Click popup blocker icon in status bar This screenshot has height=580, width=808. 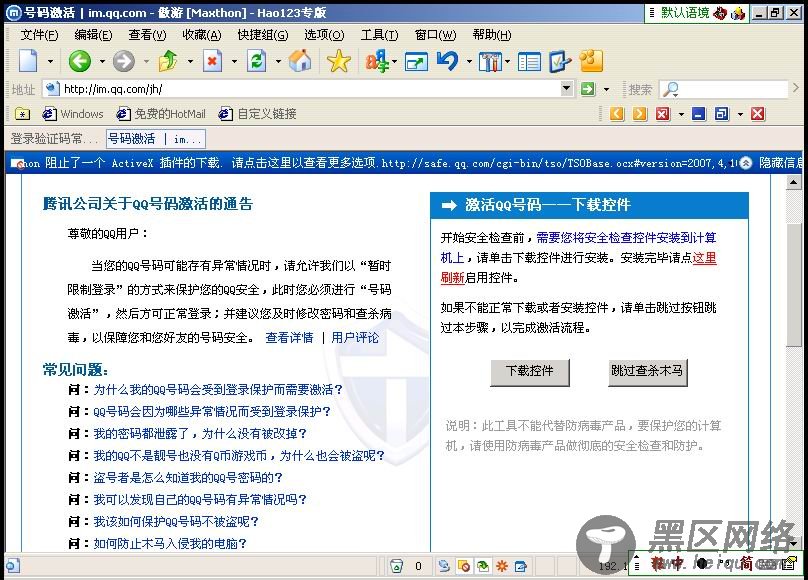(x=464, y=566)
